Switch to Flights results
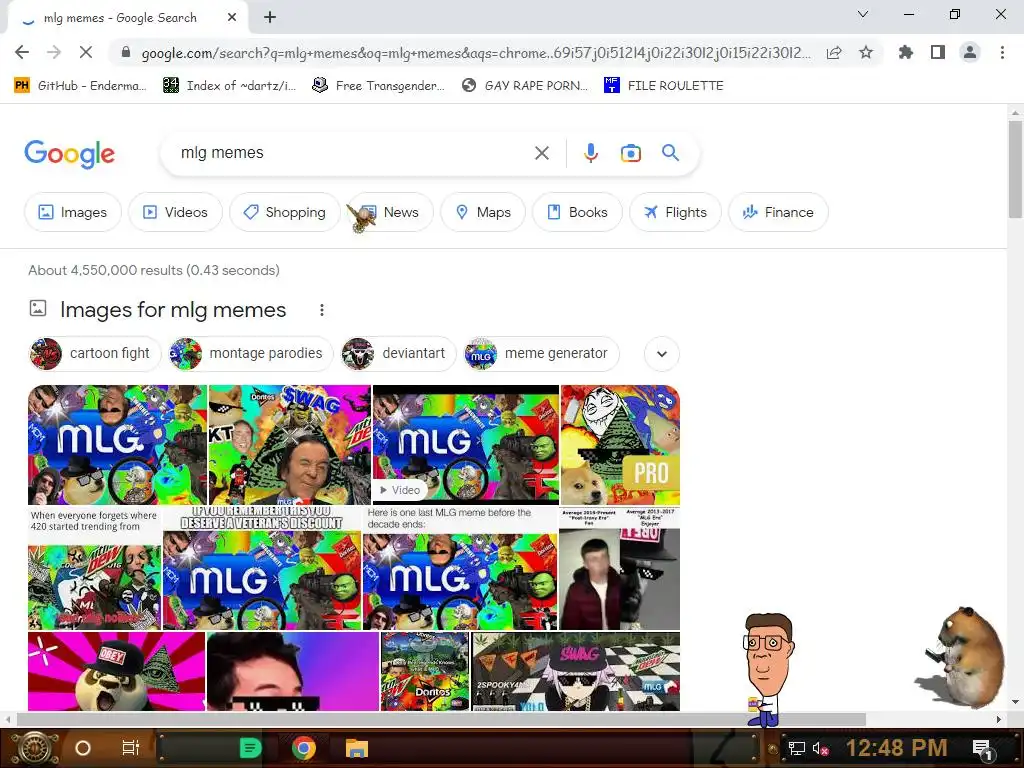This screenshot has width=1024, height=768. 675,212
